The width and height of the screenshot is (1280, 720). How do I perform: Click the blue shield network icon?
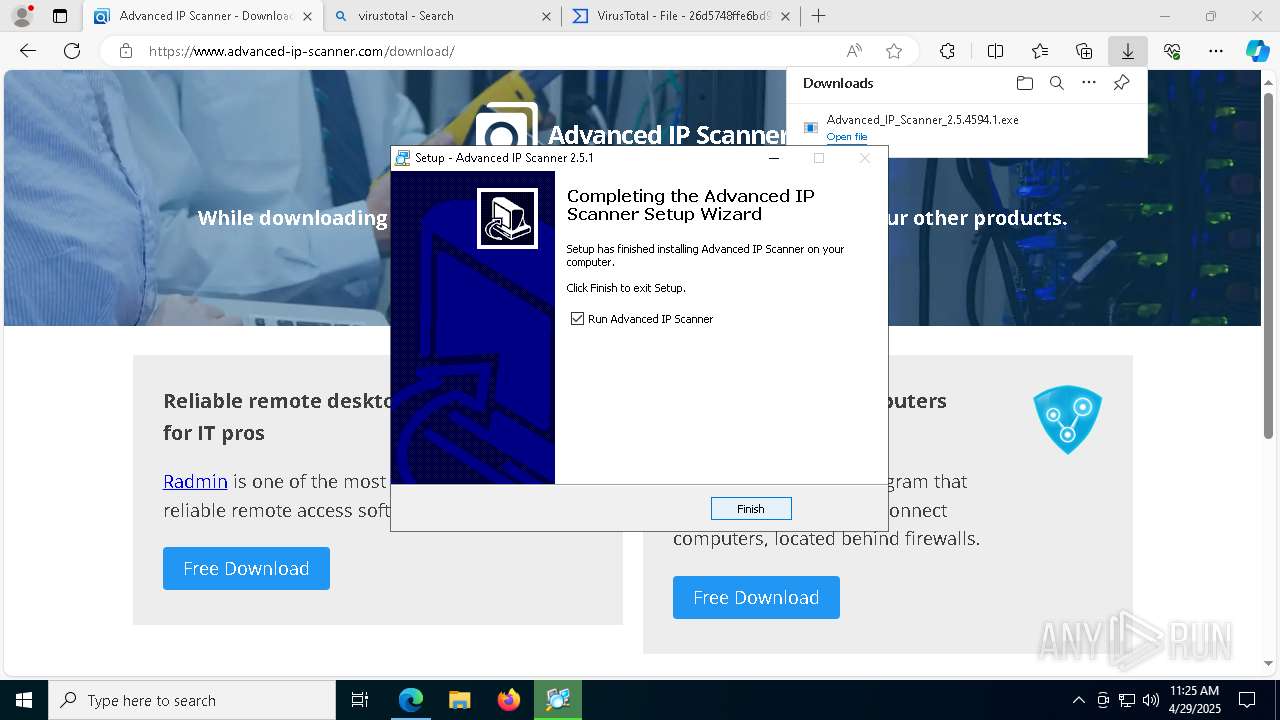pyautogui.click(x=1067, y=419)
